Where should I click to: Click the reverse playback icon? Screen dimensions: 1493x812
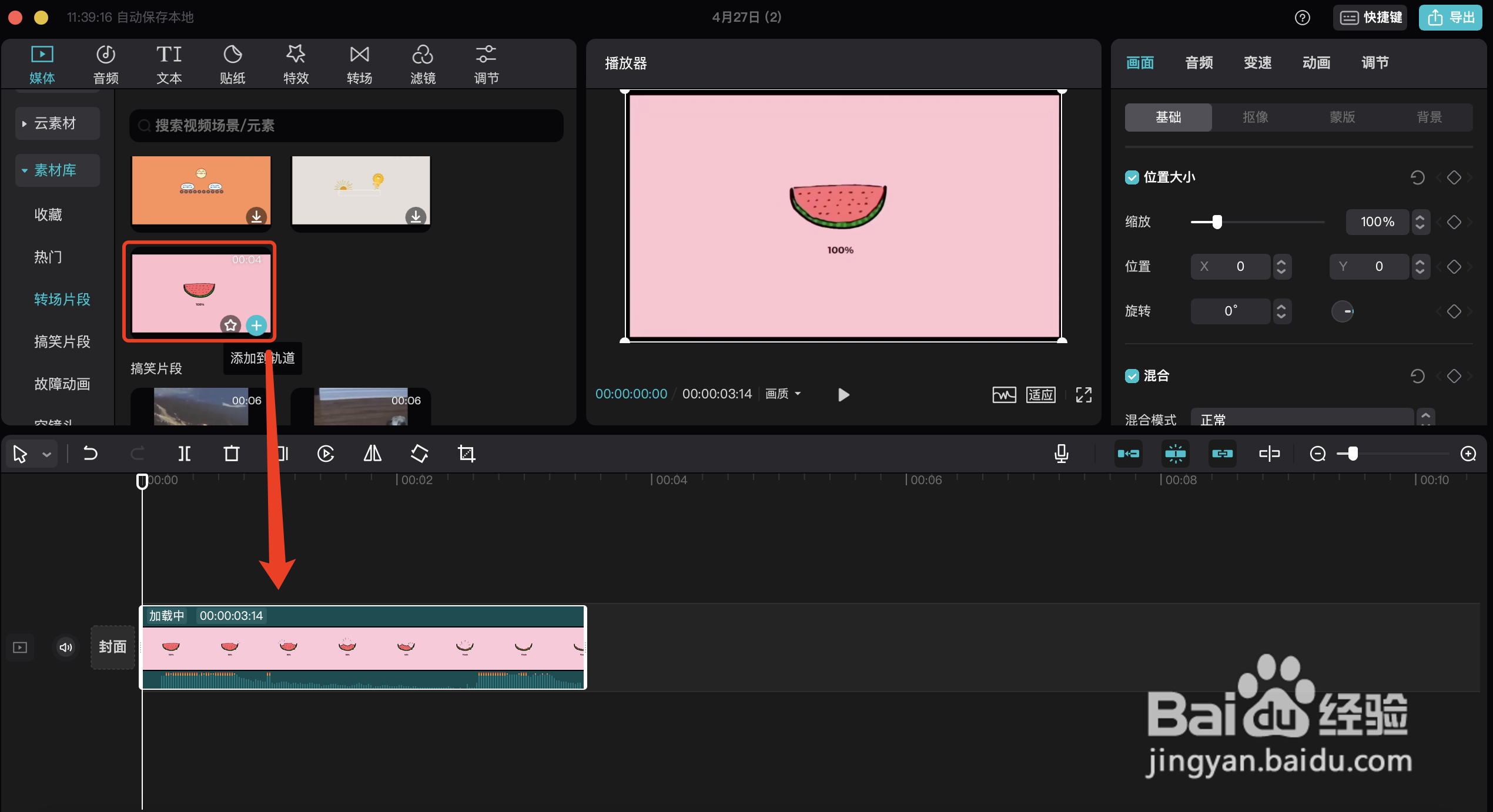tap(326, 453)
